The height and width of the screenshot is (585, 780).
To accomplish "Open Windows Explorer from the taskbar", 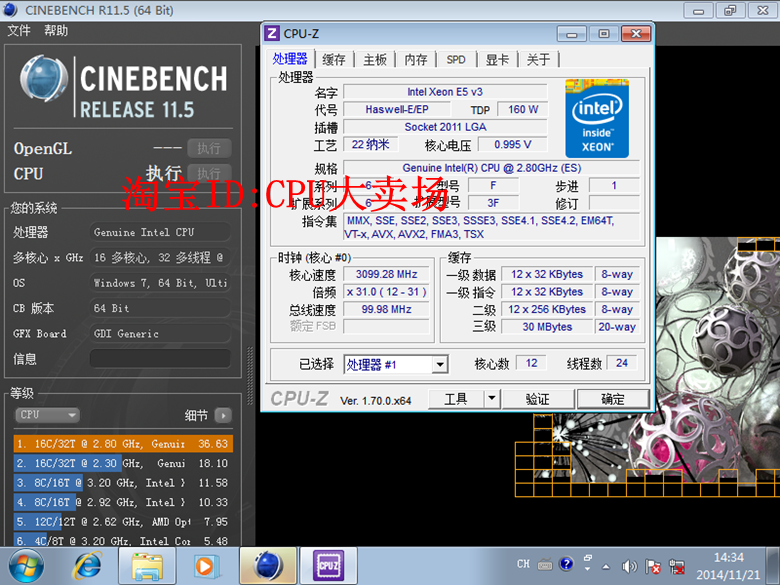I will (147, 566).
